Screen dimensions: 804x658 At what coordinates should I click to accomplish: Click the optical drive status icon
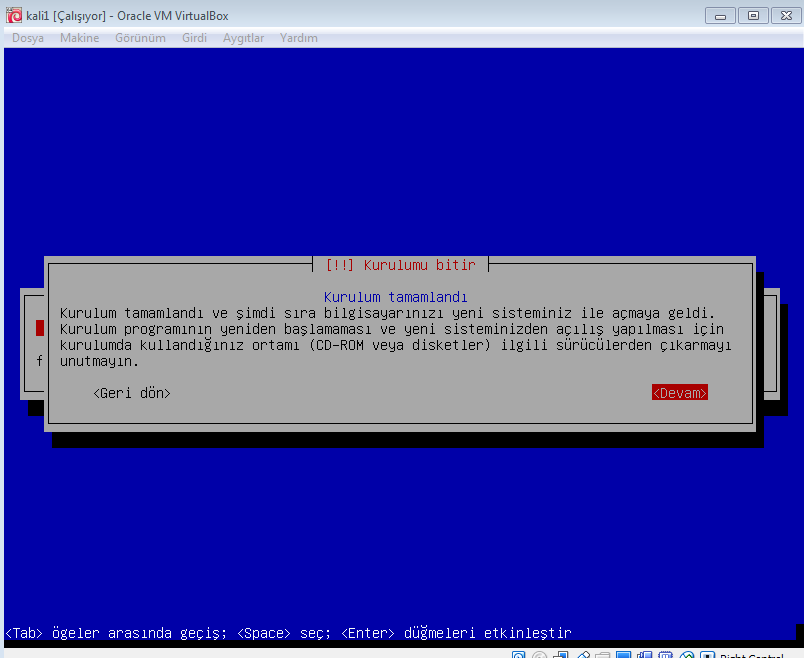(540, 655)
